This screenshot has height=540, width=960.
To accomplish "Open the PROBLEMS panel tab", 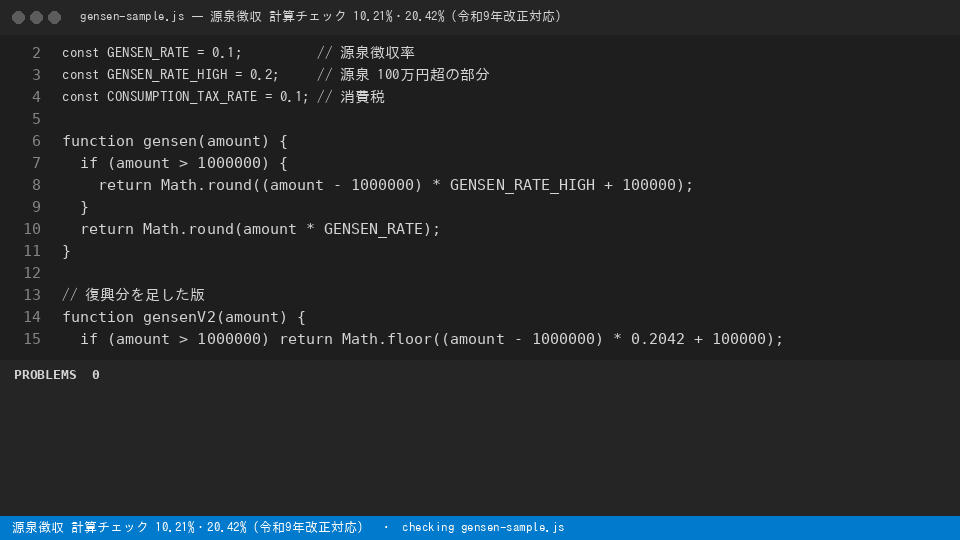I will pyautogui.click(x=45, y=375).
